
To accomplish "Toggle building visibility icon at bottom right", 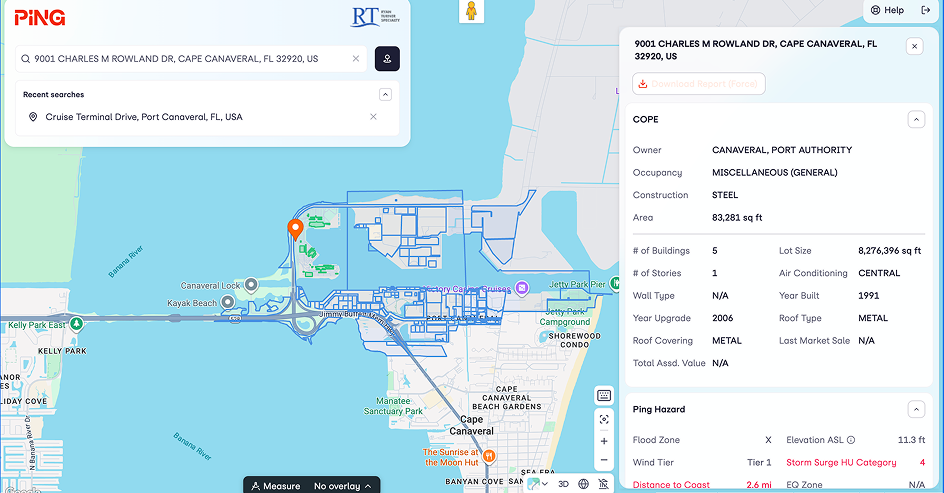I will [603, 484].
